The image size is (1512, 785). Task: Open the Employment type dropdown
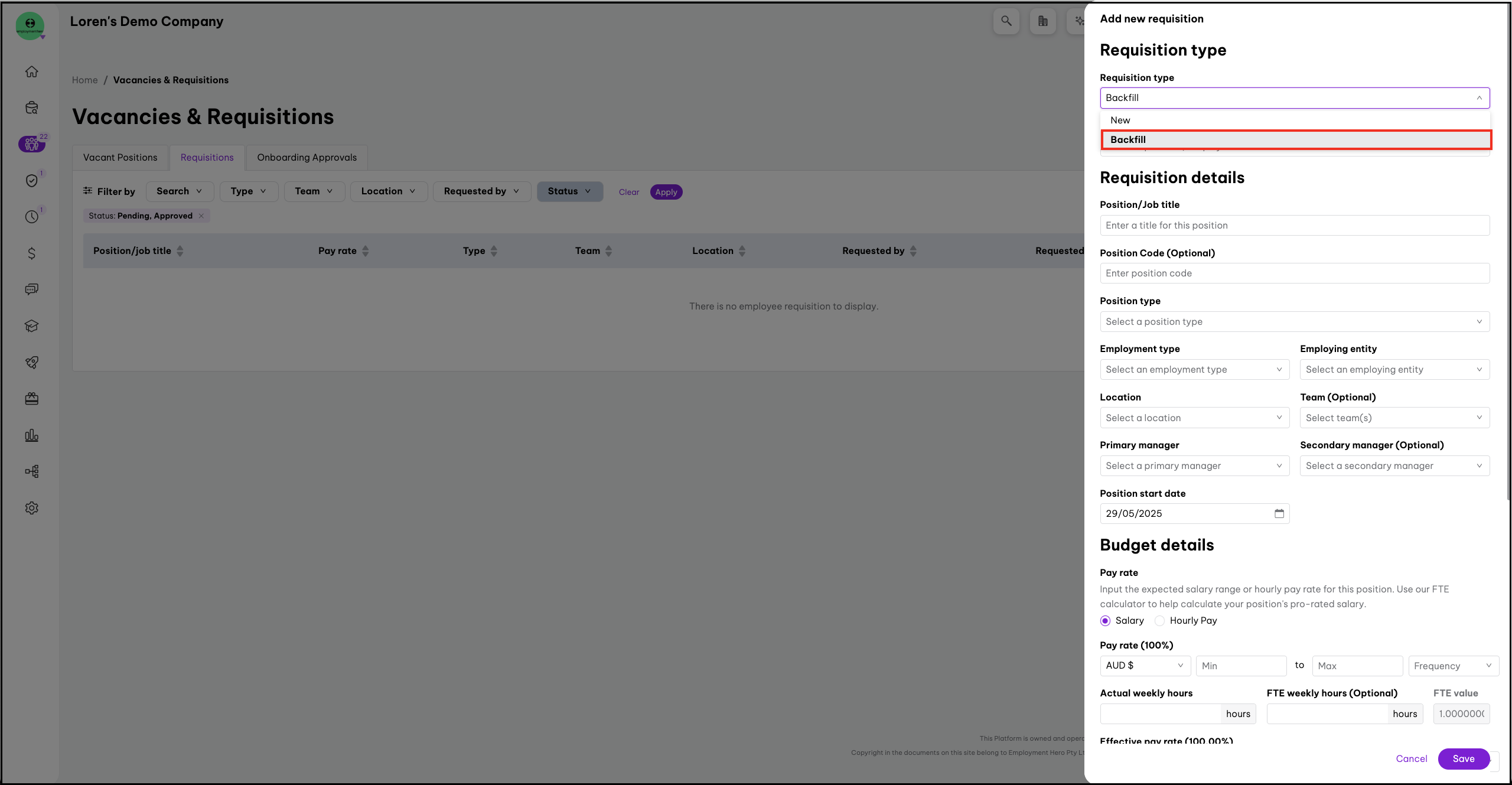(x=1194, y=370)
